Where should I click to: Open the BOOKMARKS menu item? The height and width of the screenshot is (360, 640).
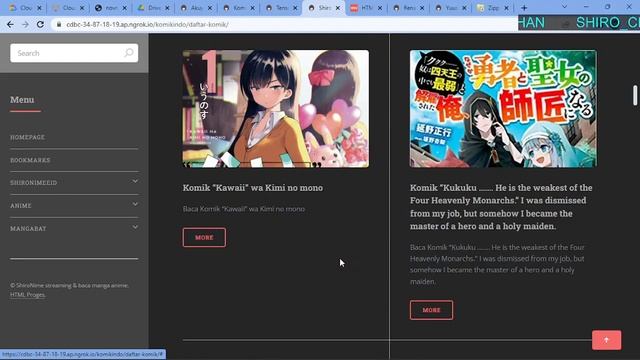[30, 160]
